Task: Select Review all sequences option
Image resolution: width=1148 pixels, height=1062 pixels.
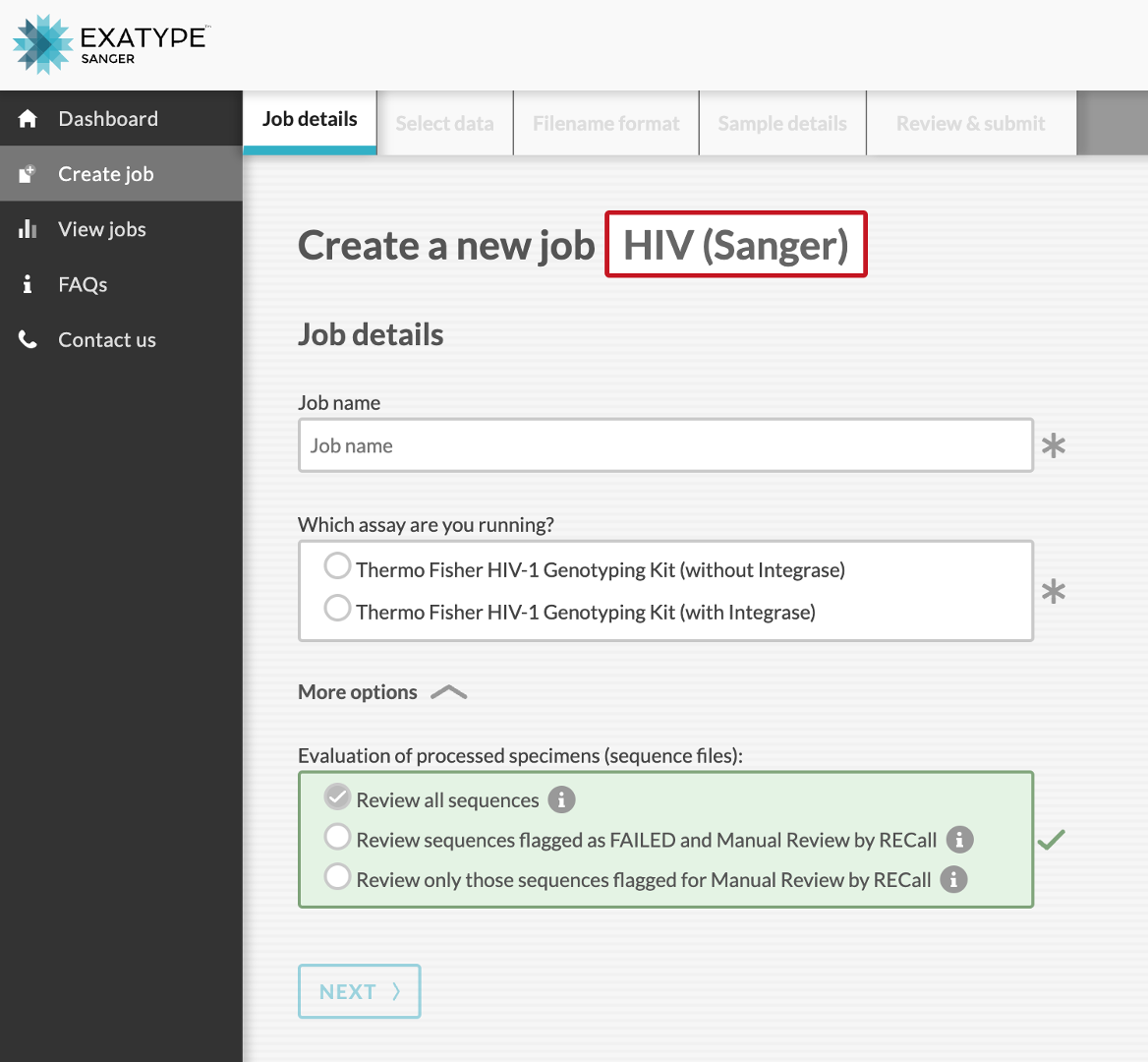Action: click(337, 796)
